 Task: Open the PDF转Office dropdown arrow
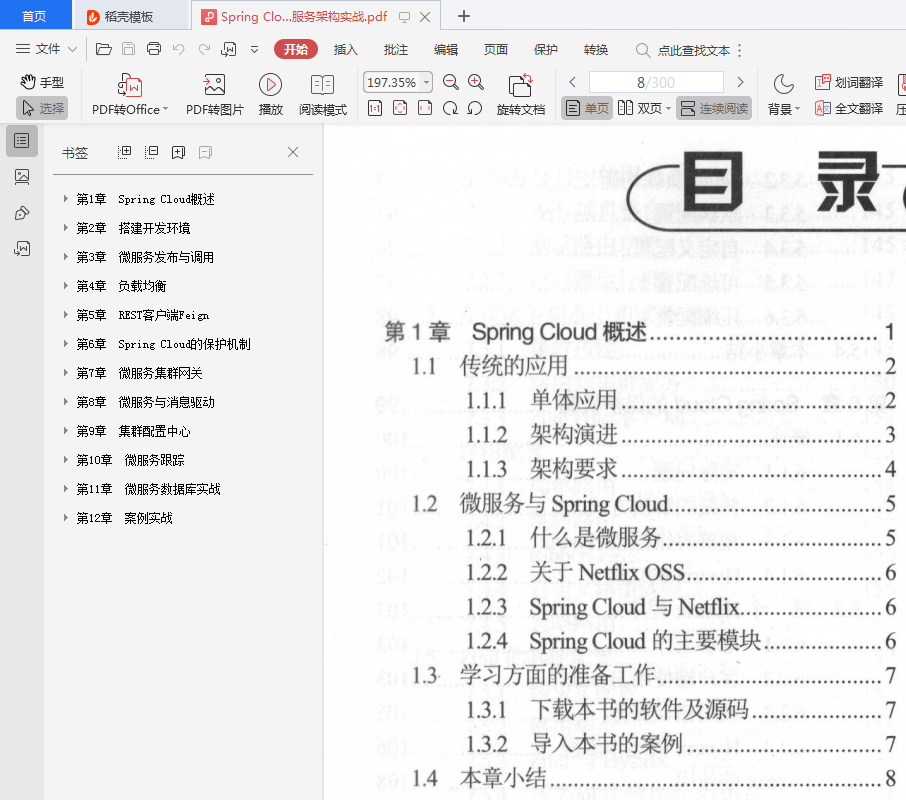coord(165,109)
